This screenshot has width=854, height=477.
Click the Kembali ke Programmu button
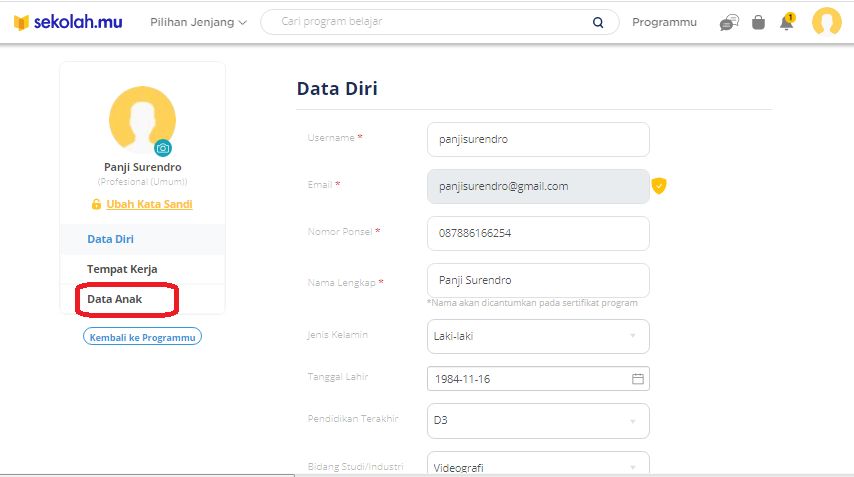(142, 337)
